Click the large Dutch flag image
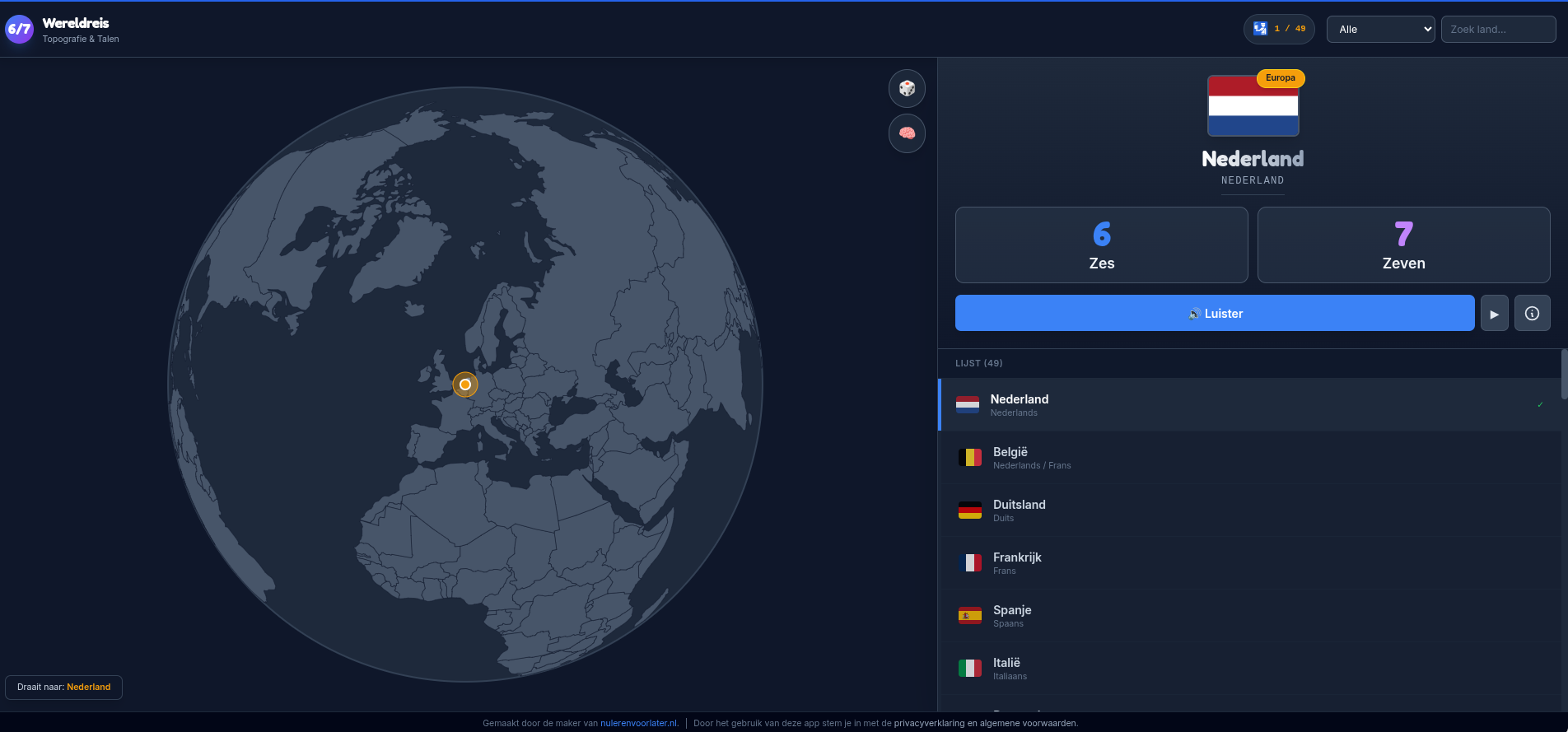Viewport: 1568px width, 732px height. (x=1253, y=106)
